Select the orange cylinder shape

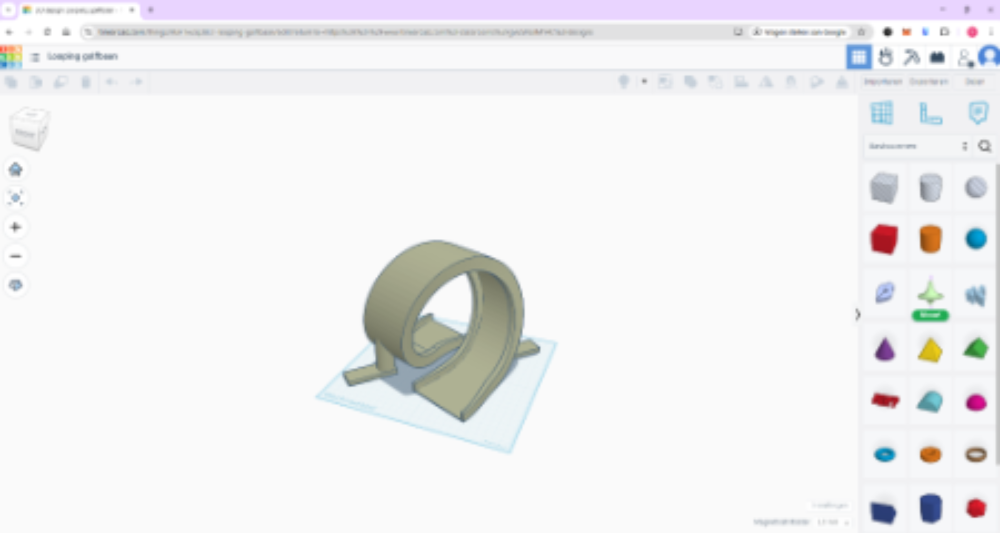click(930, 239)
